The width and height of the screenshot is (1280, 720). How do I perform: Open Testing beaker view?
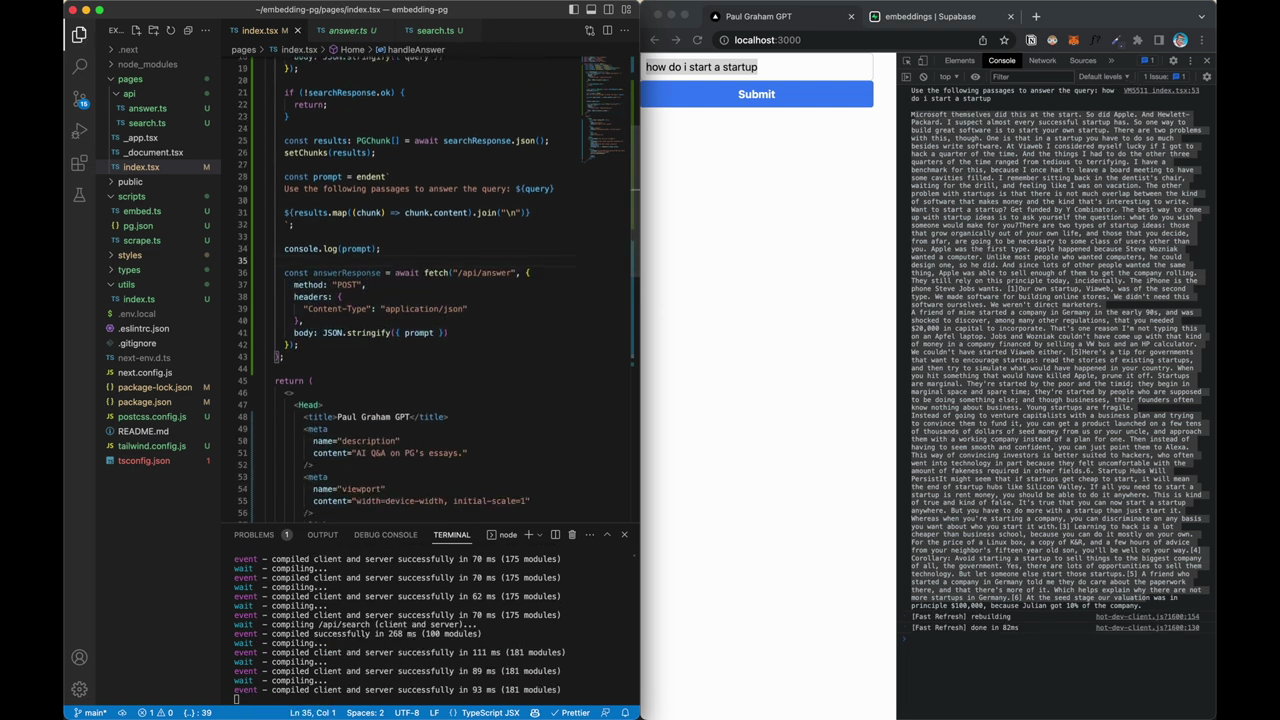(x=79, y=195)
